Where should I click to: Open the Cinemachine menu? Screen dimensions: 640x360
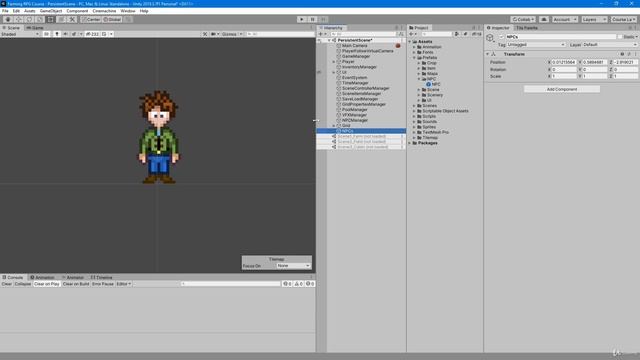click(104, 11)
